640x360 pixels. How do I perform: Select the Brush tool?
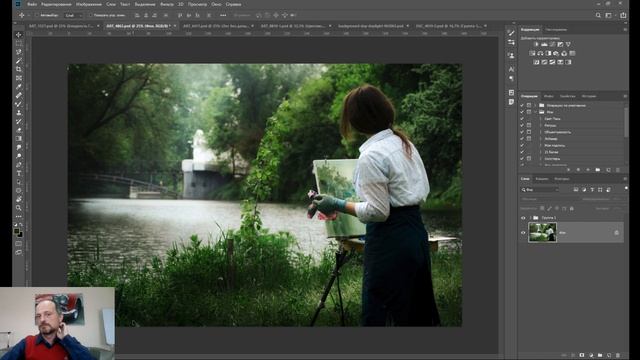[19, 104]
